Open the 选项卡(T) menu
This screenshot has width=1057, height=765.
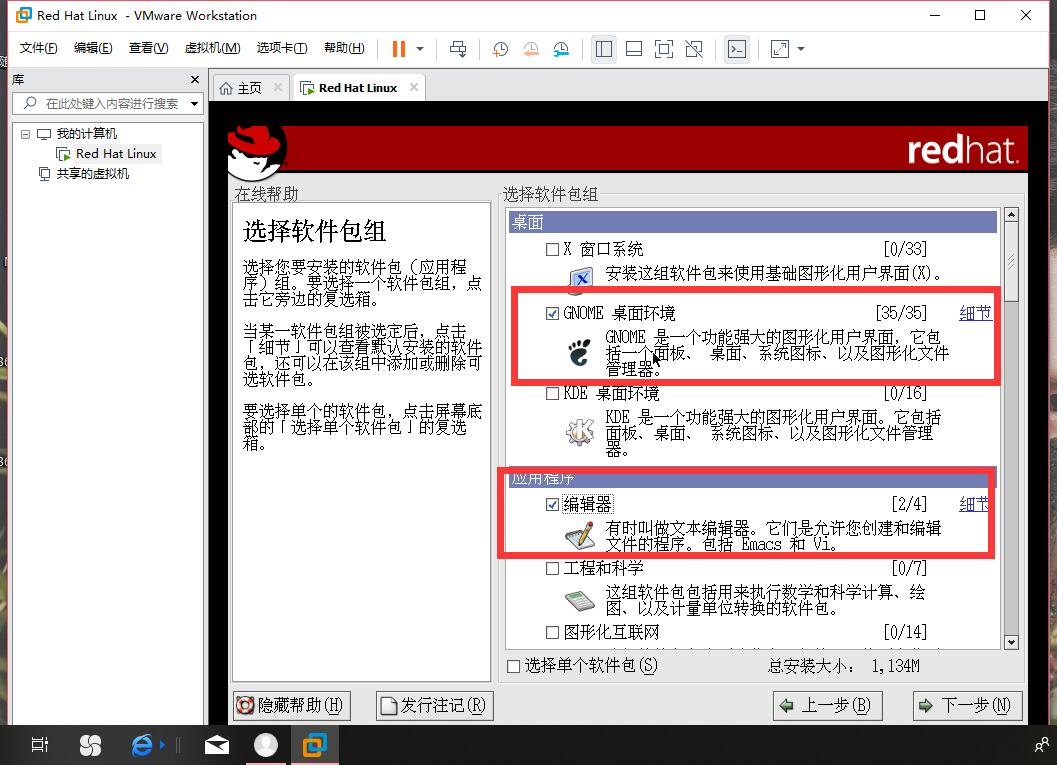pos(282,48)
